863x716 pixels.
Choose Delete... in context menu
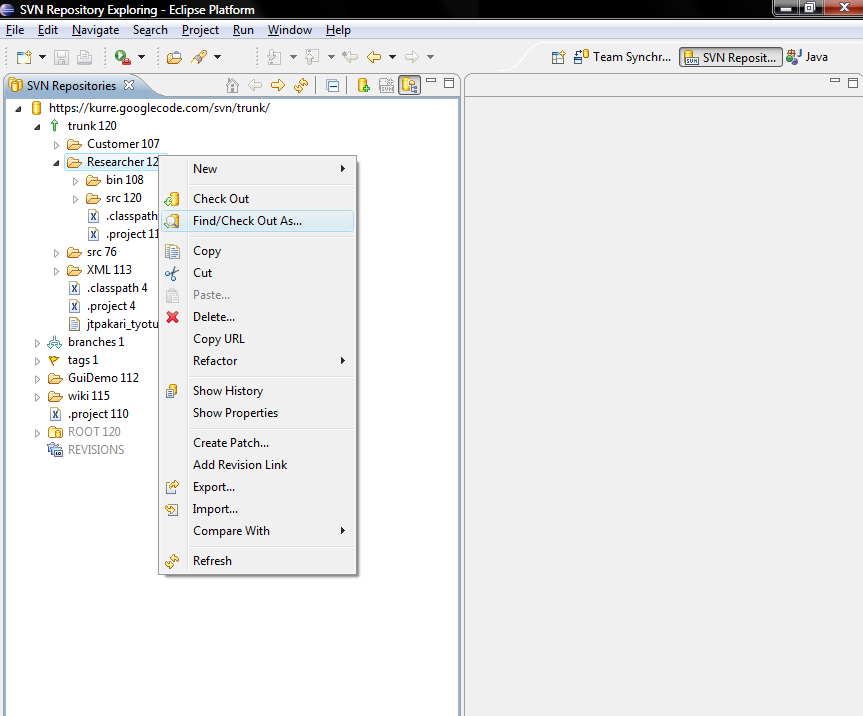tap(258, 317)
